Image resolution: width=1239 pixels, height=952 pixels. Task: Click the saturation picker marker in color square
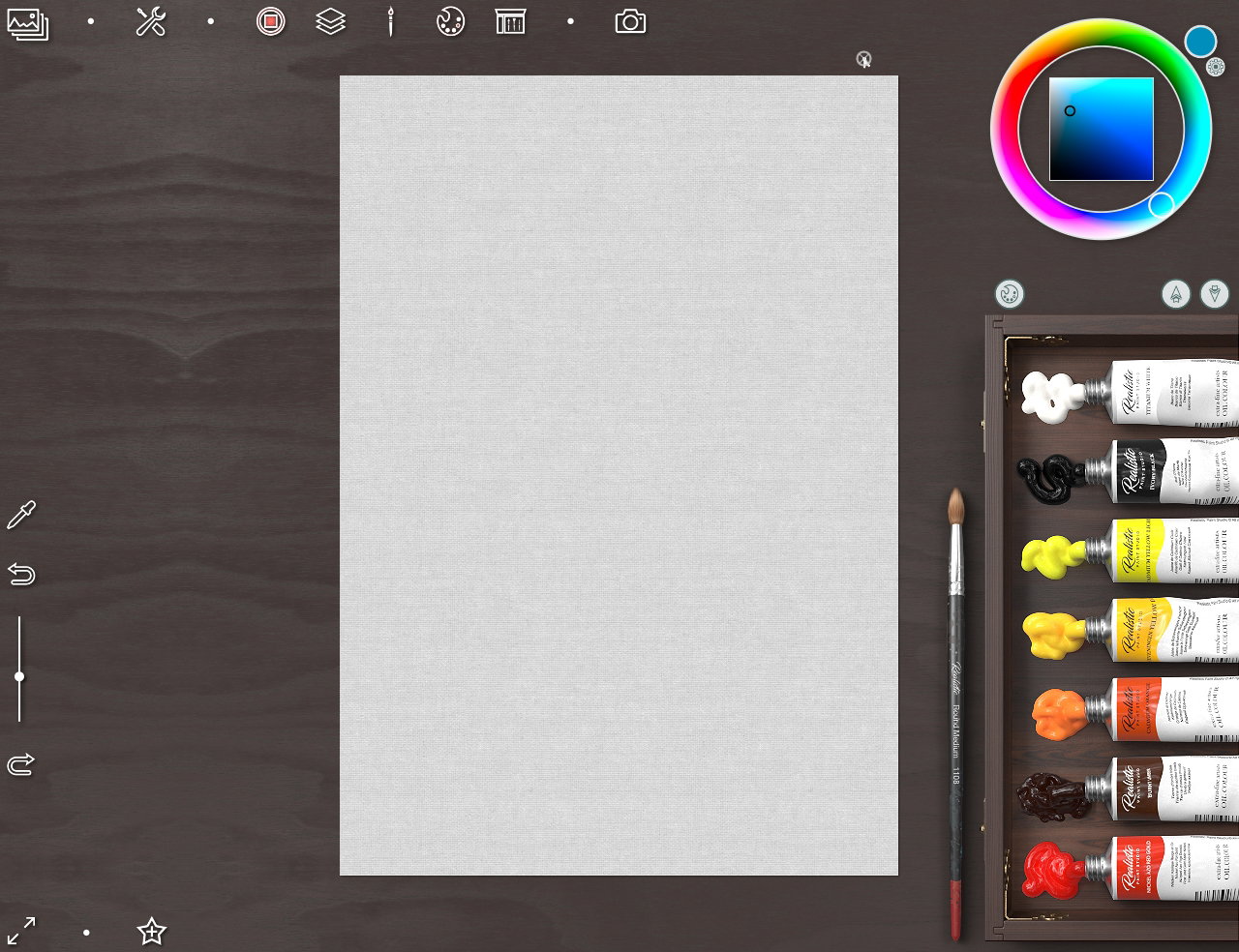(x=1070, y=110)
